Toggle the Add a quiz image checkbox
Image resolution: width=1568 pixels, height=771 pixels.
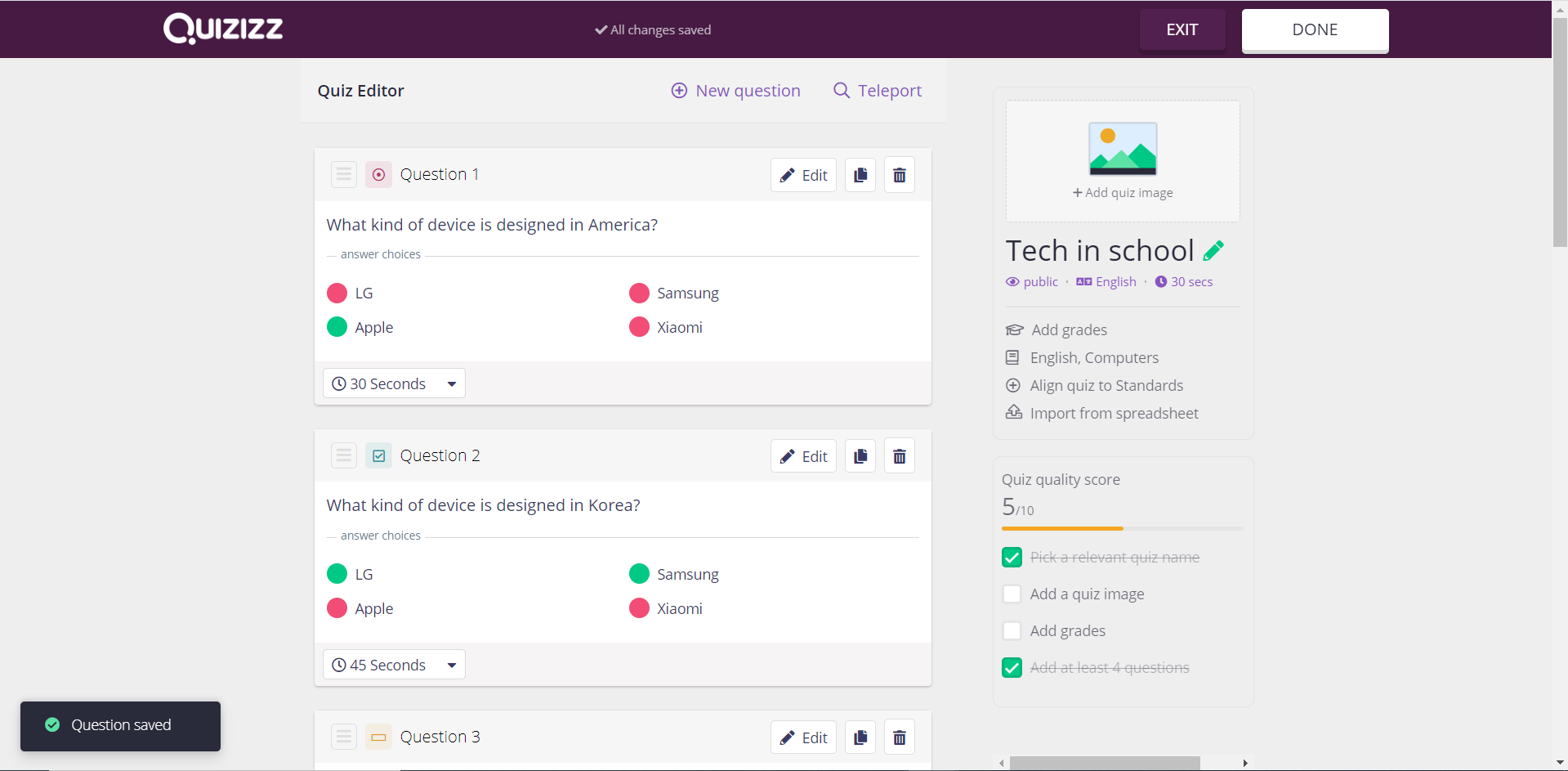pos(1012,594)
